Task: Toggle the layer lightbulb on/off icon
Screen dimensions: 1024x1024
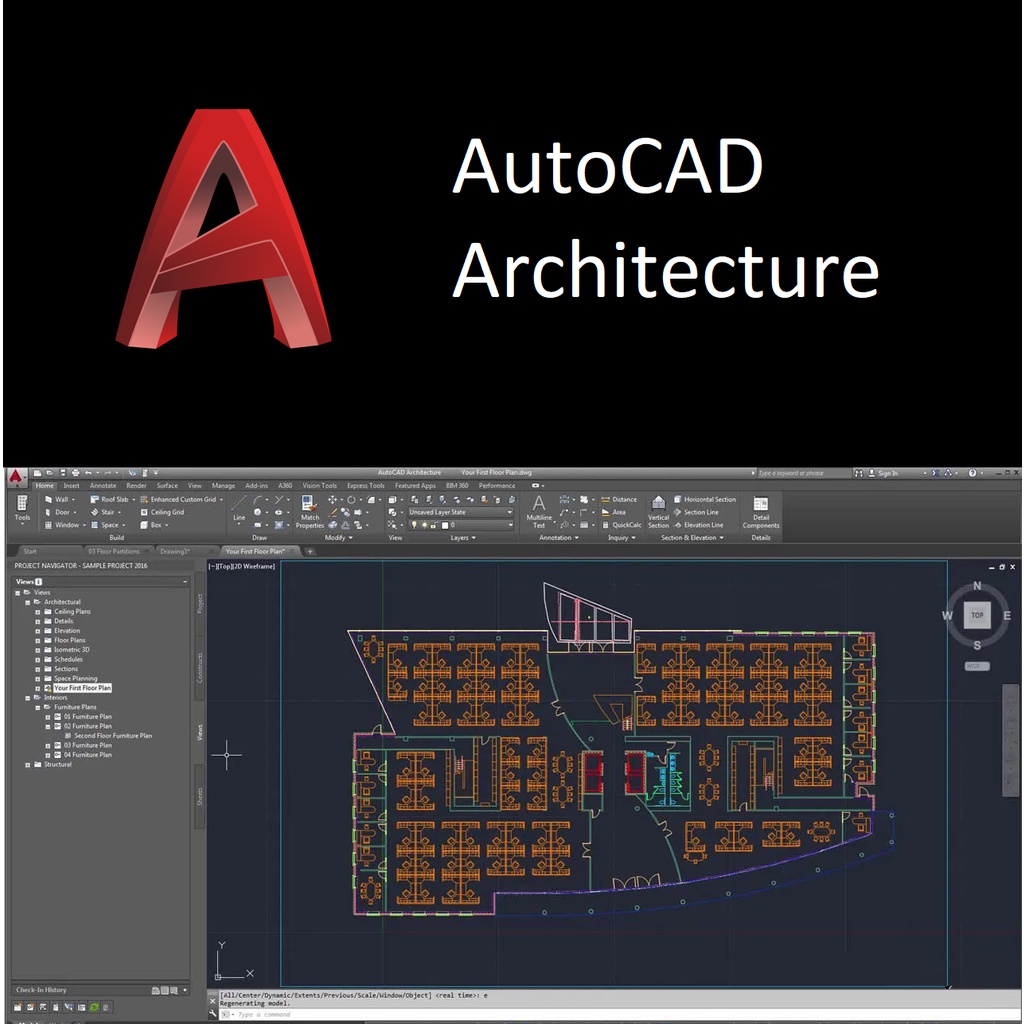Action: point(415,525)
